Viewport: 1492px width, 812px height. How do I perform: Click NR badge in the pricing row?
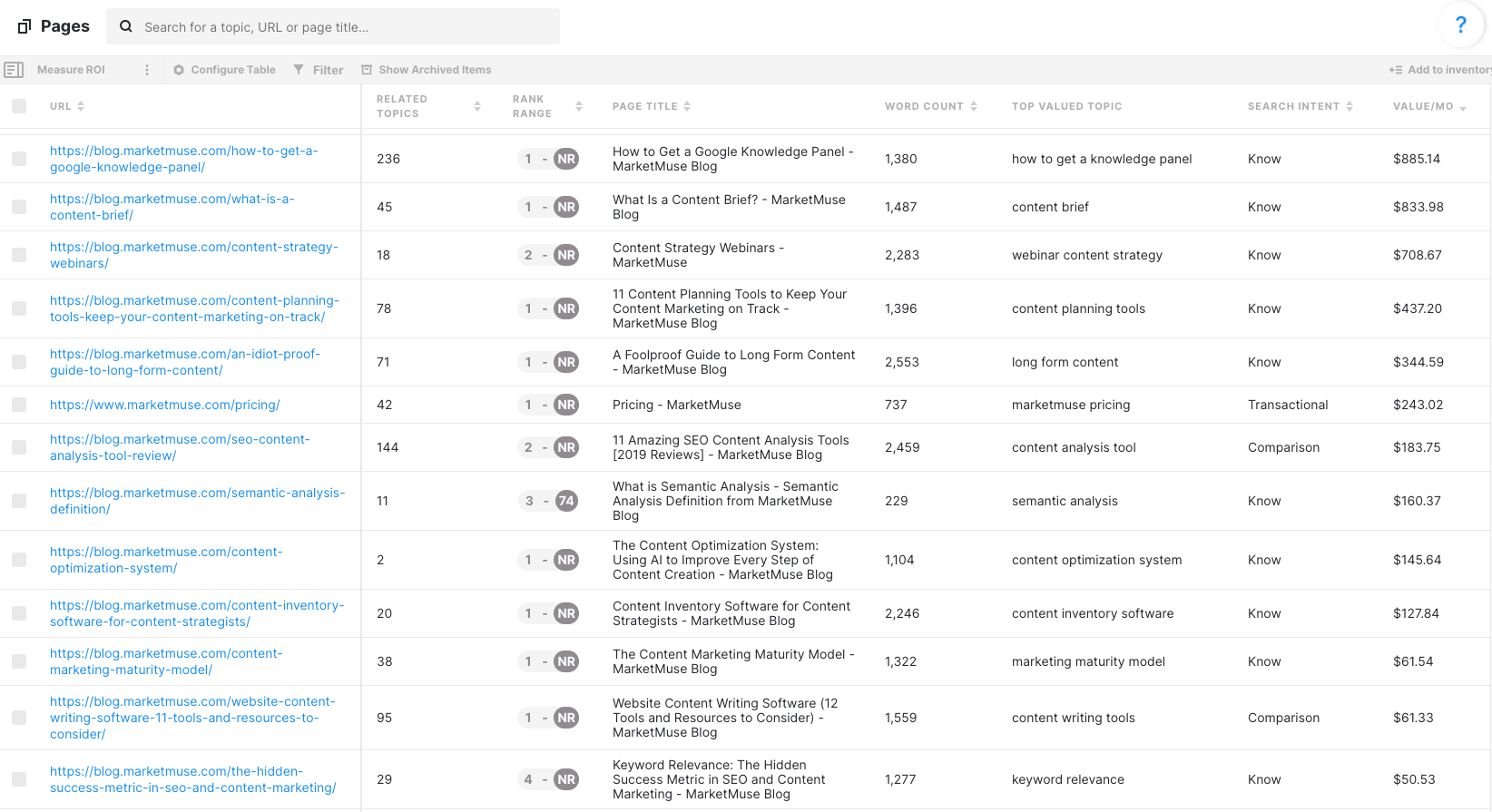click(566, 405)
